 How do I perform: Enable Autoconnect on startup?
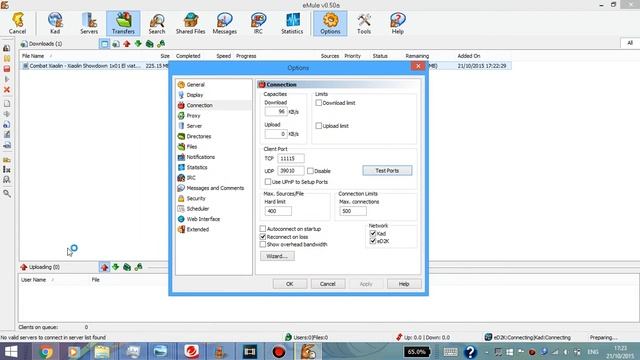pos(263,229)
